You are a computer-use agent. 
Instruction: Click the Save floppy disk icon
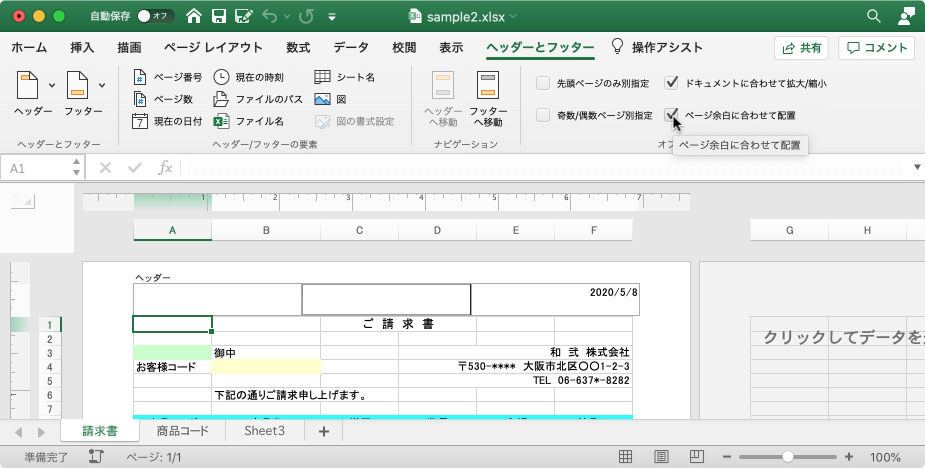coord(219,16)
